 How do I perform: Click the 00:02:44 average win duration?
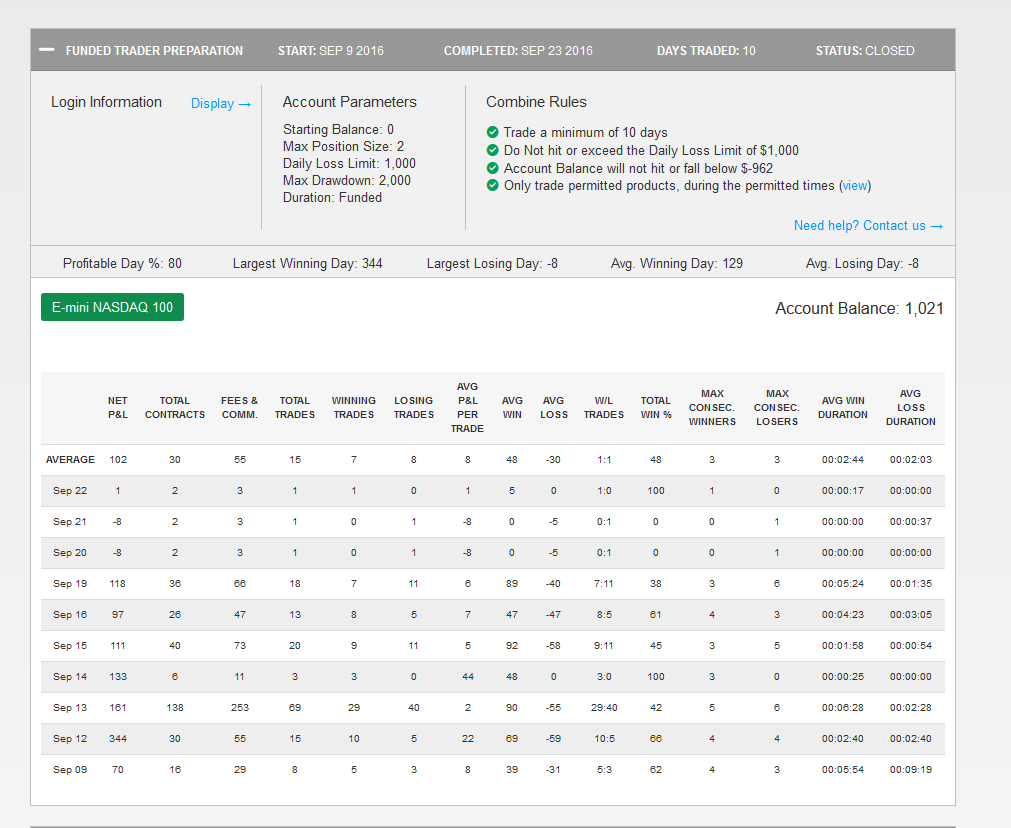pos(843,460)
